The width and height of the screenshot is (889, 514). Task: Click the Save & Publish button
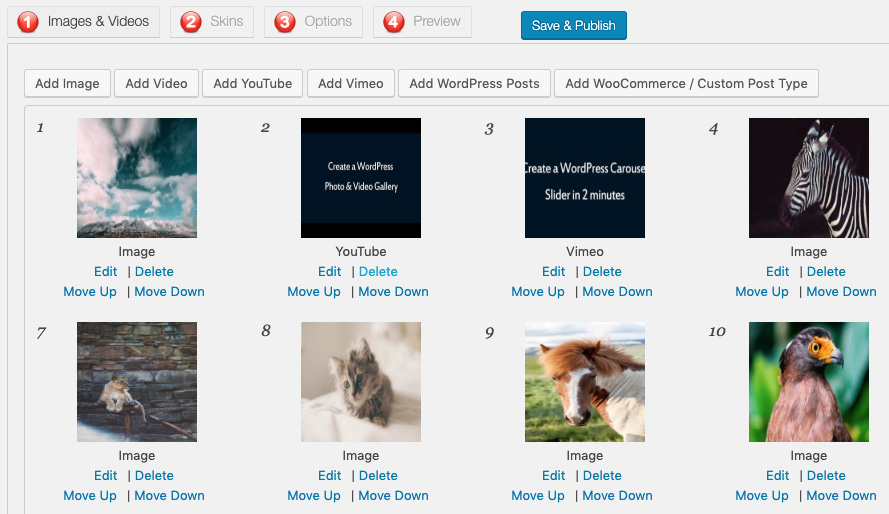tap(574, 26)
